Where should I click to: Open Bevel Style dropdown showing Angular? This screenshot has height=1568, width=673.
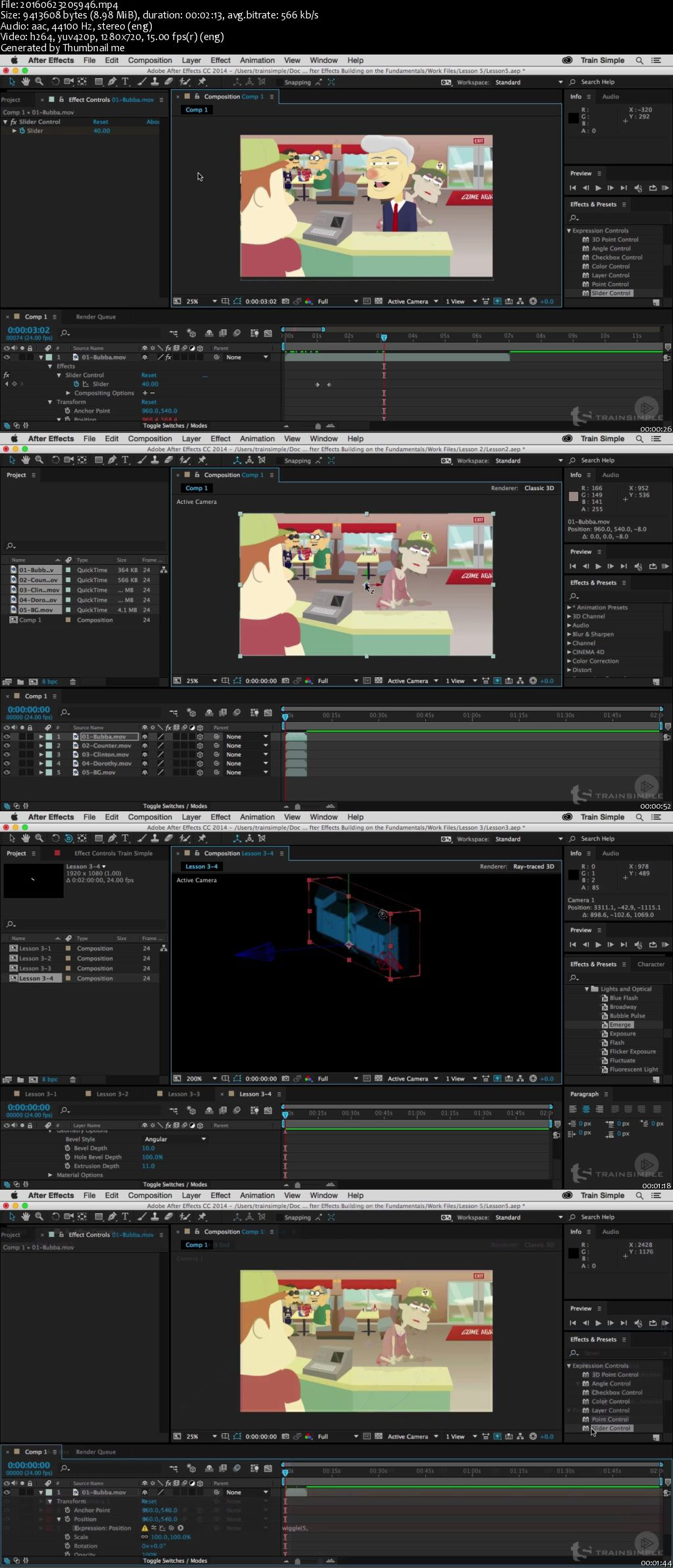pyautogui.click(x=175, y=1139)
